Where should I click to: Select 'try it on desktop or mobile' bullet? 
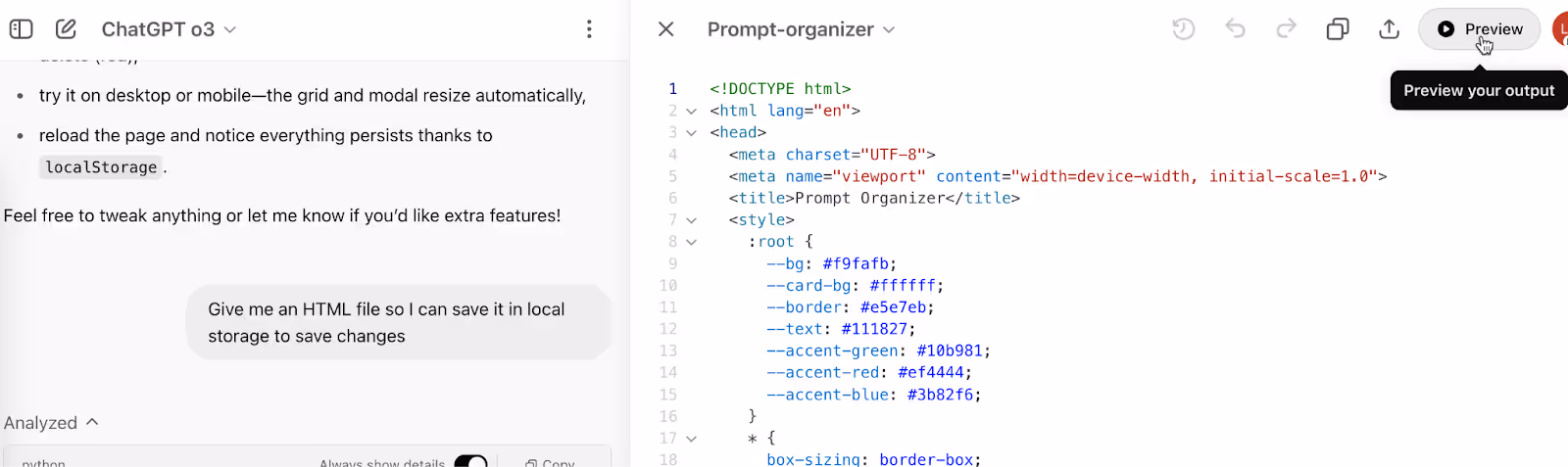click(313, 96)
